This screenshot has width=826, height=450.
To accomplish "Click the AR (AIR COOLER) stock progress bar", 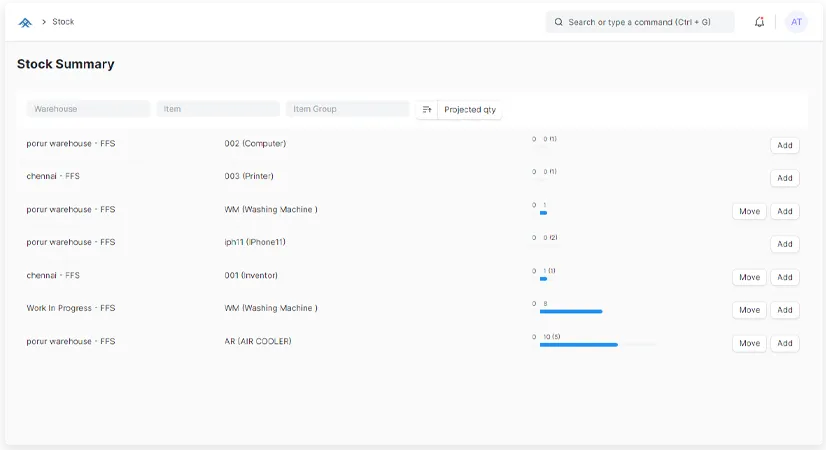I will pos(580,344).
